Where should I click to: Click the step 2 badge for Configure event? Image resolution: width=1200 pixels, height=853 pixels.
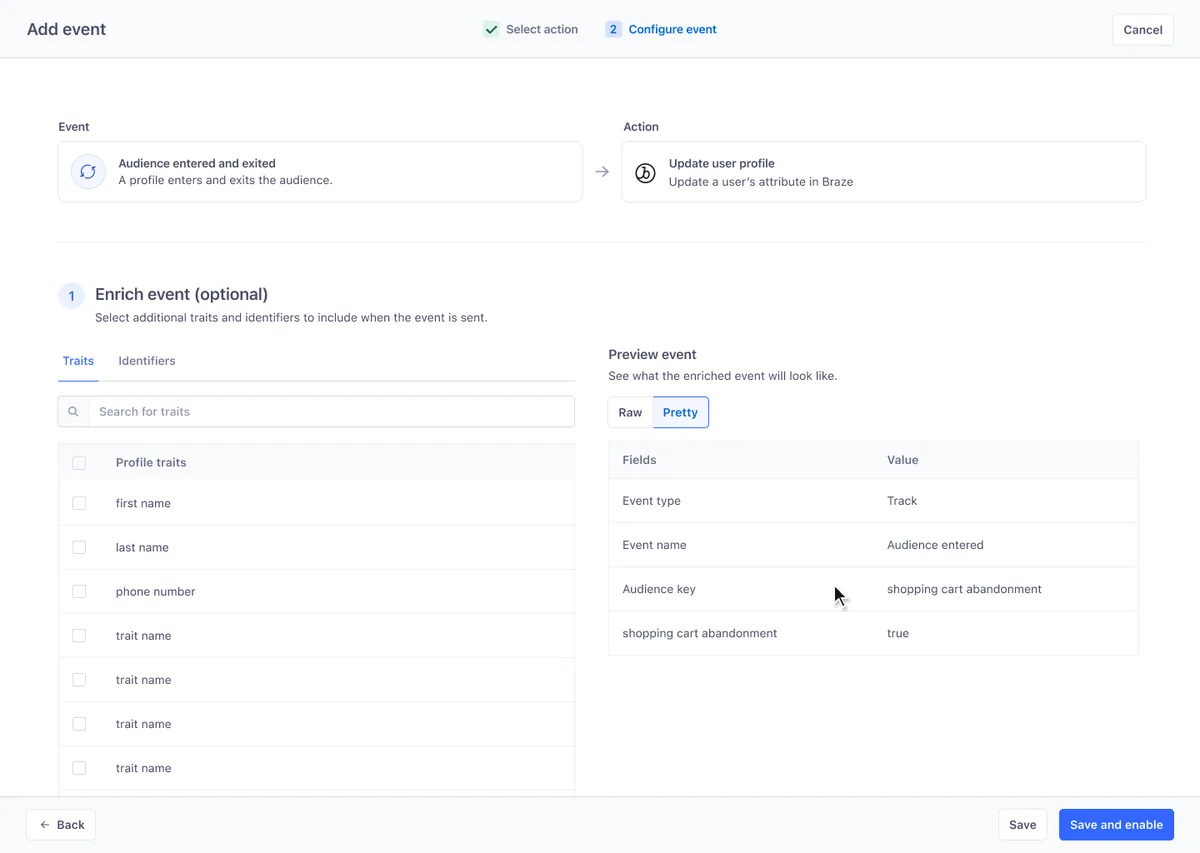(x=613, y=30)
